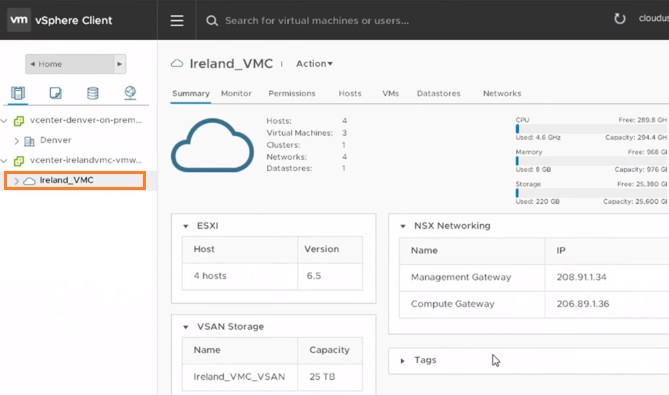Switch to the Monitor tab

coord(236,93)
